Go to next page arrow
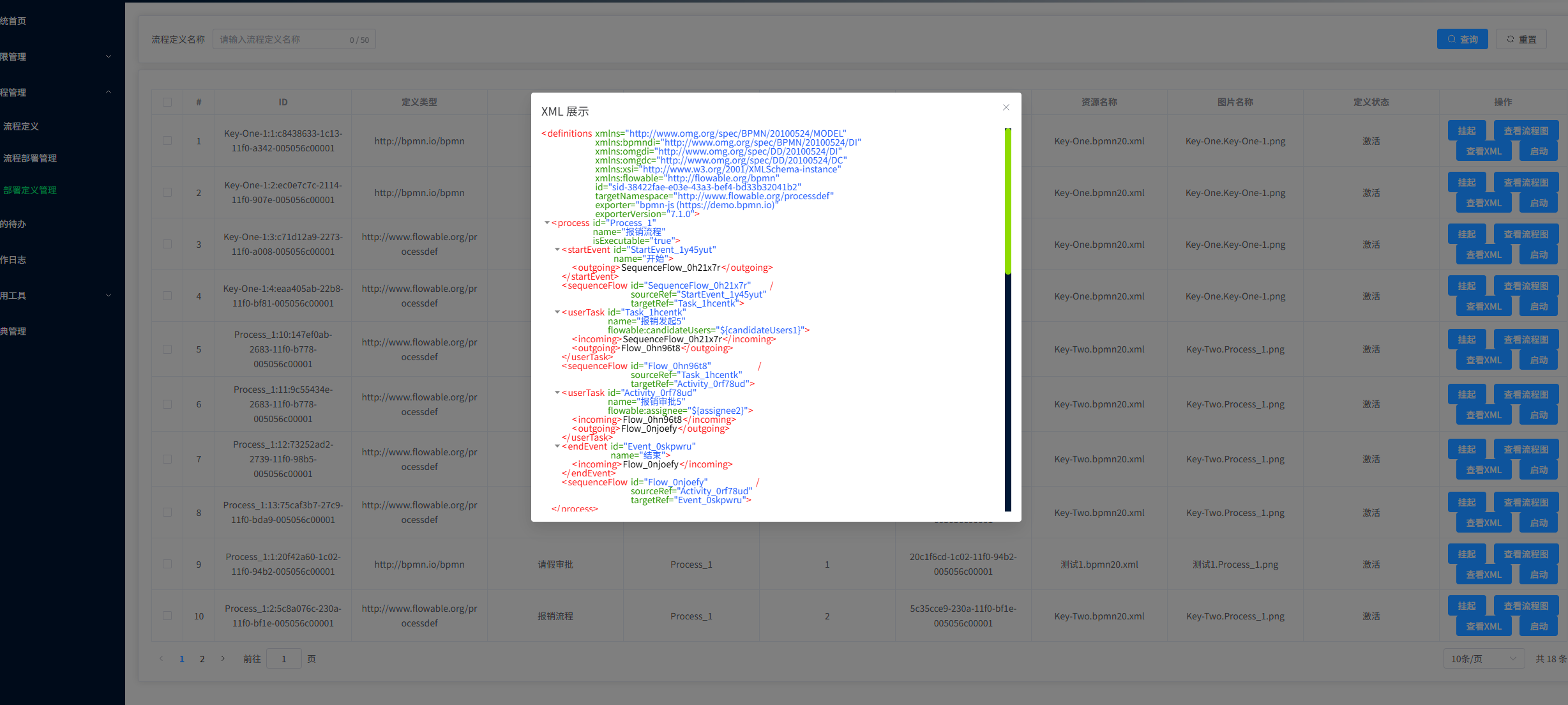Image resolution: width=1568 pixels, height=705 pixels. [x=223, y=658]
